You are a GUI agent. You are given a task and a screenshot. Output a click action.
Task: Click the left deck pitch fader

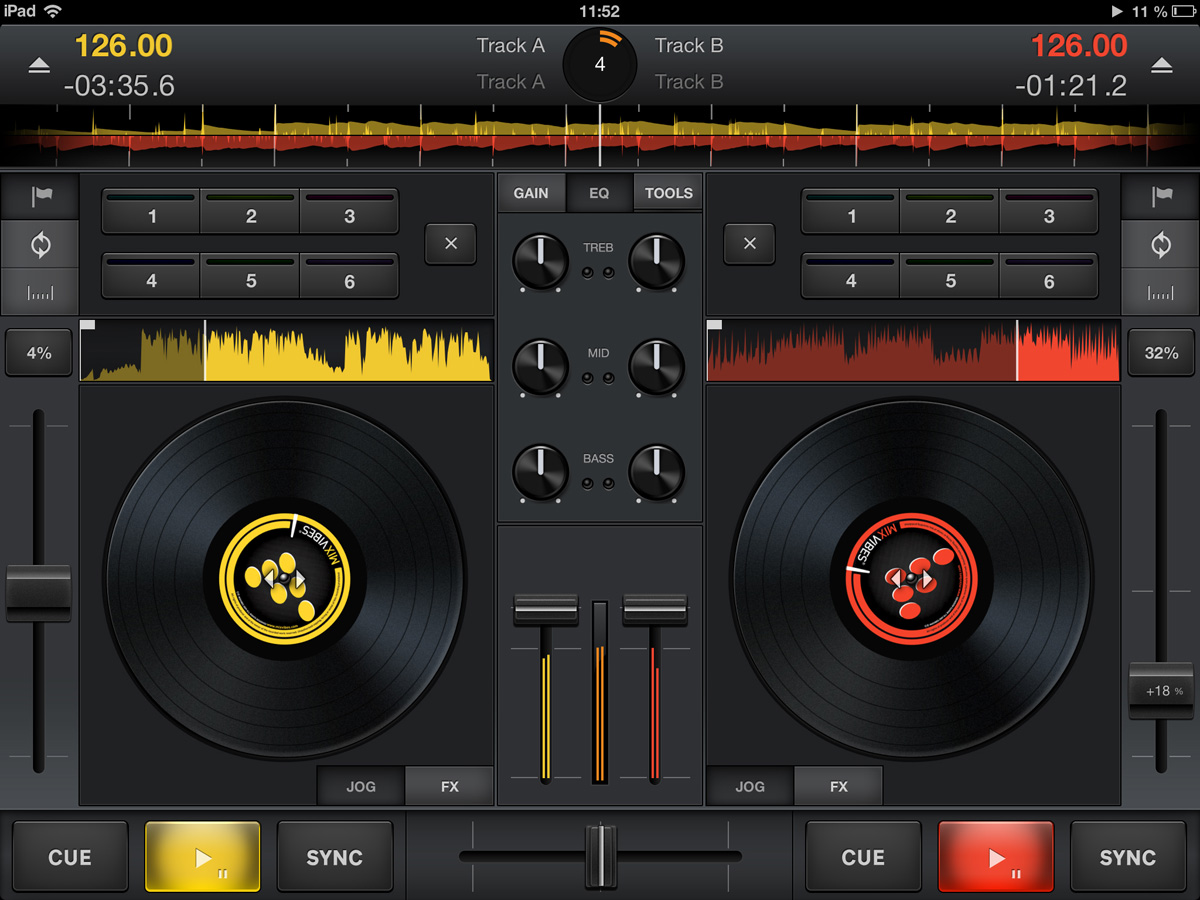pos(39,593)
